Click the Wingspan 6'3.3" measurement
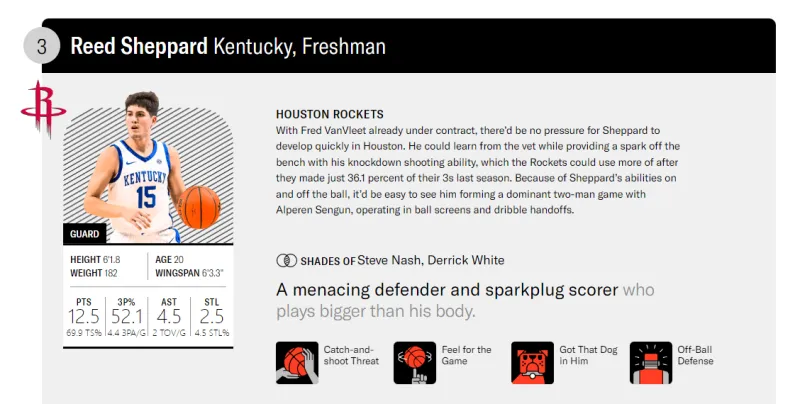800x404 pixels. (x=189, y=273)
